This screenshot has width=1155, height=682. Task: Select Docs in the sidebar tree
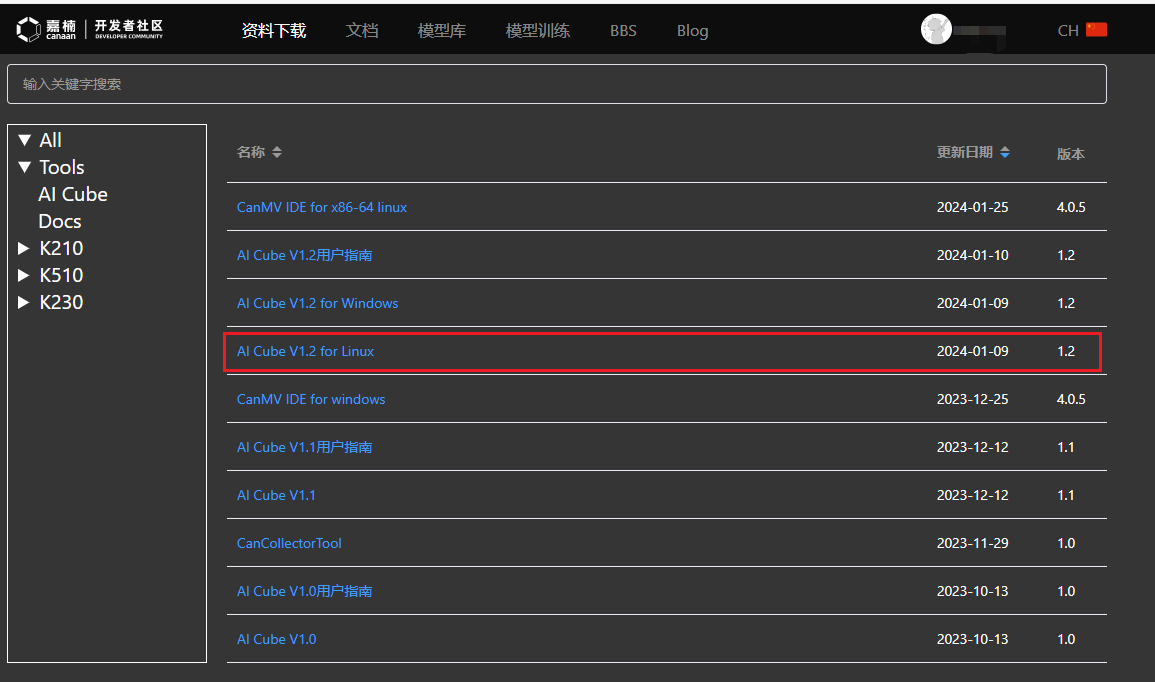60,221
